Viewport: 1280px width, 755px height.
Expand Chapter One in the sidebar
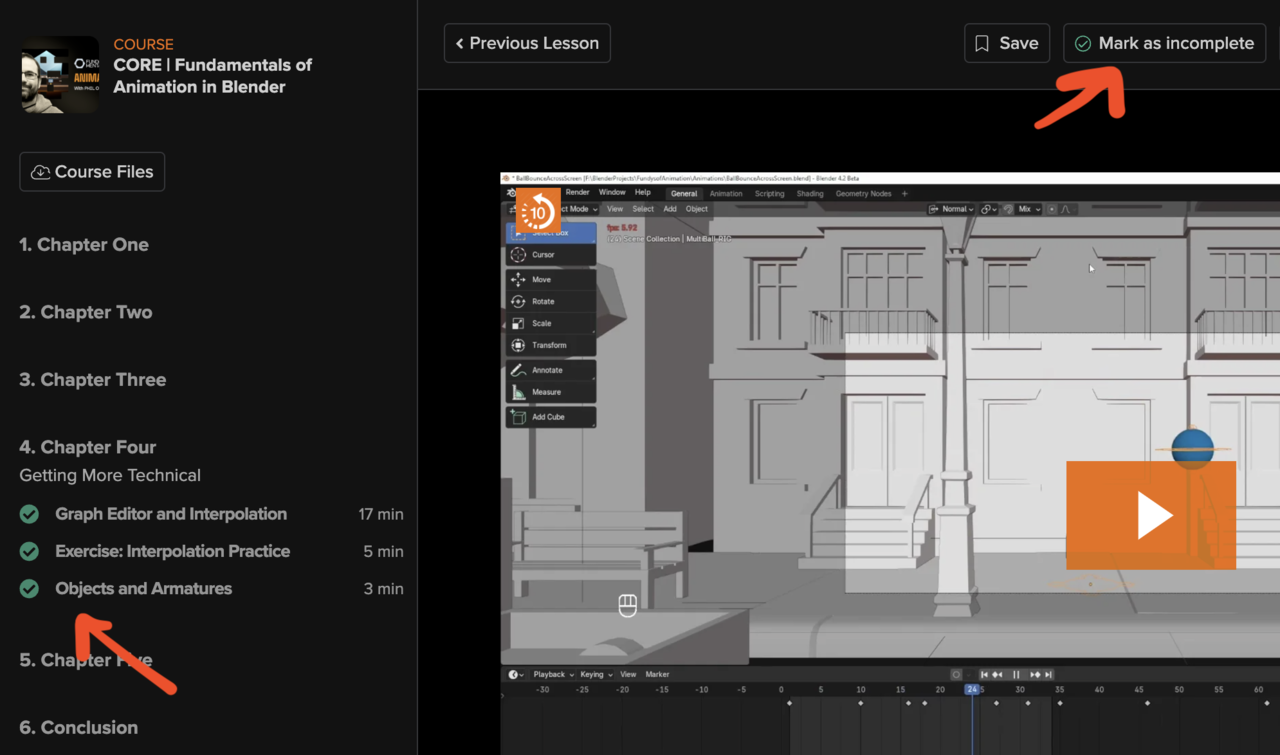84,245
